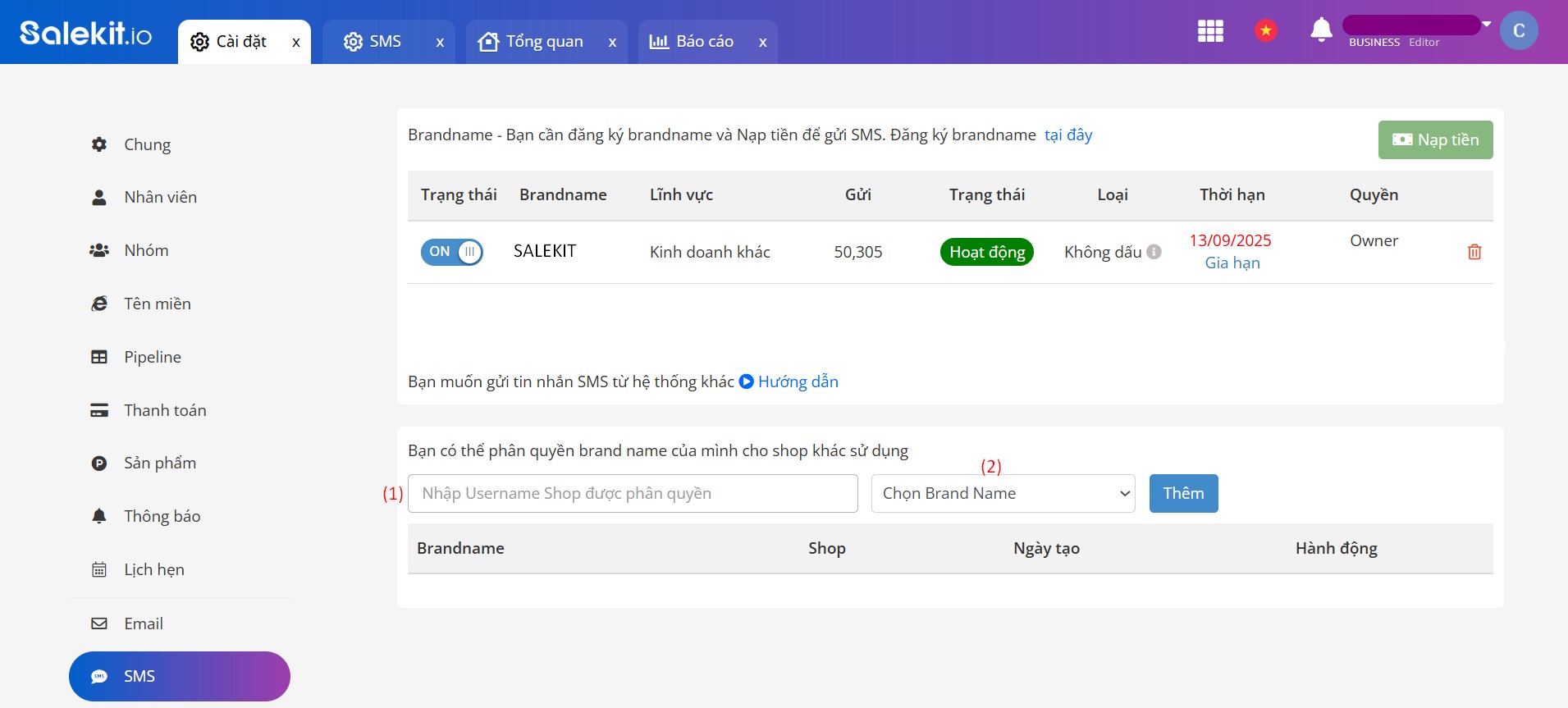The width and height of the screenshot is (1568, 708).
Task: Click the user avatar circle C
Action: tap(1519, 30)
